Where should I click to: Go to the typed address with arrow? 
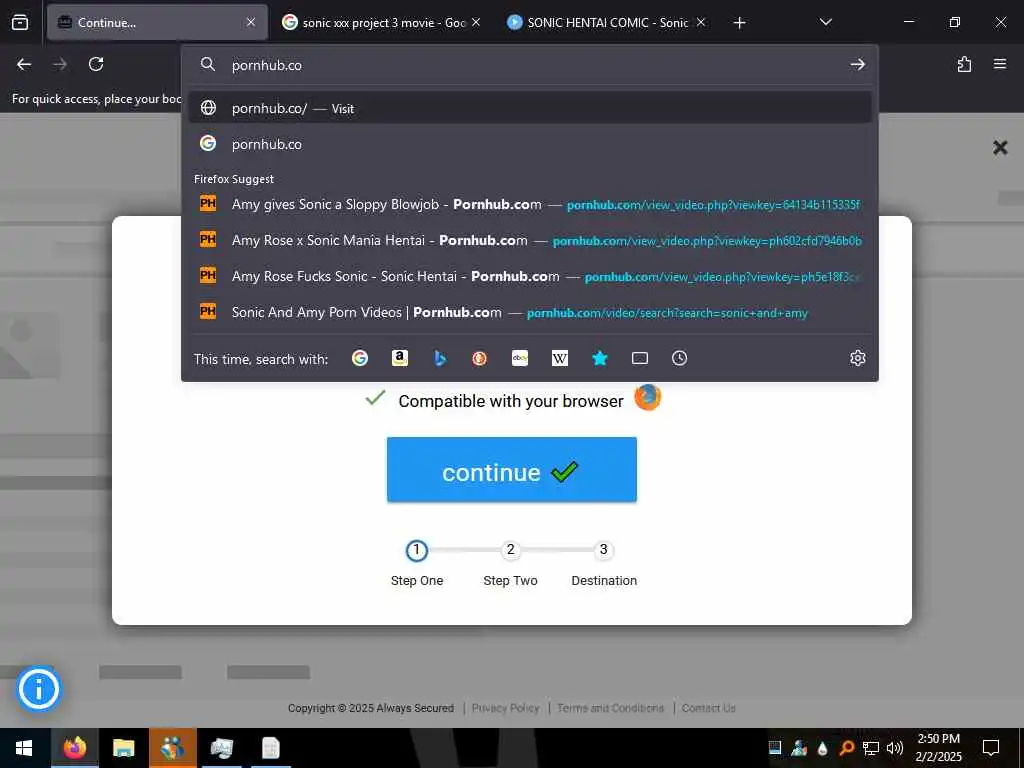[857, 65]
